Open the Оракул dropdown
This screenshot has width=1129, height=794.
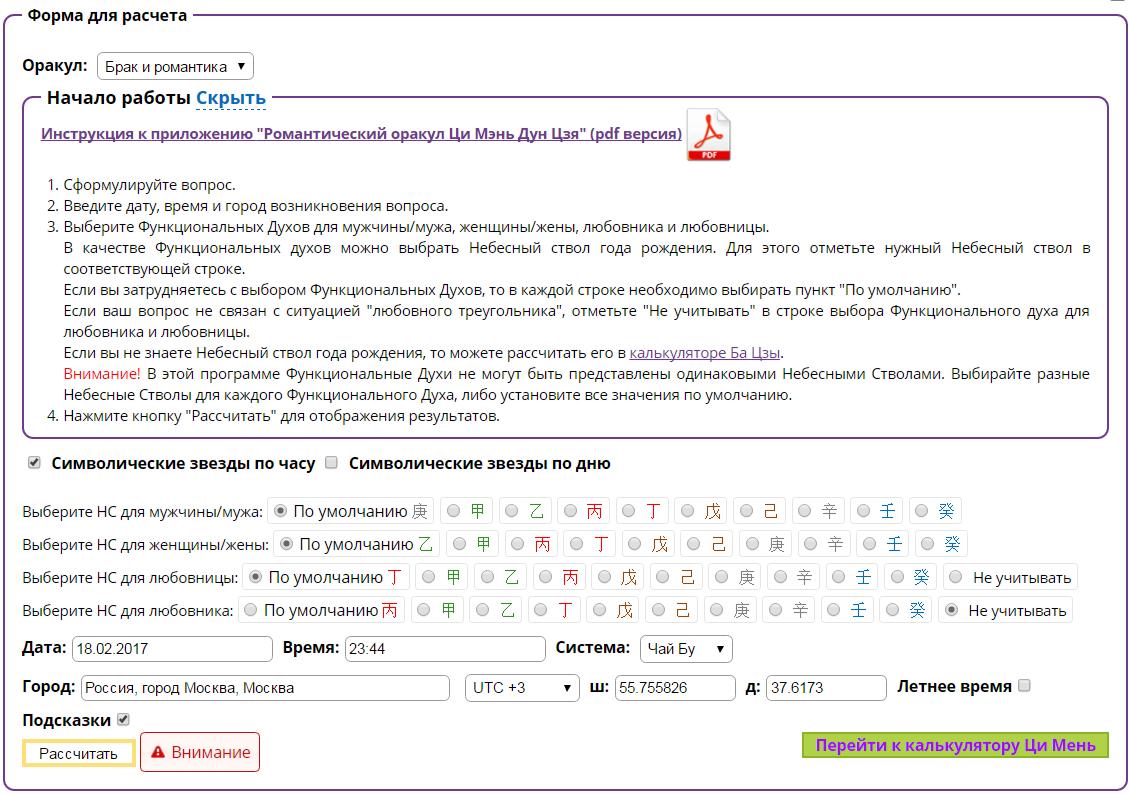[x=175, y=66]
